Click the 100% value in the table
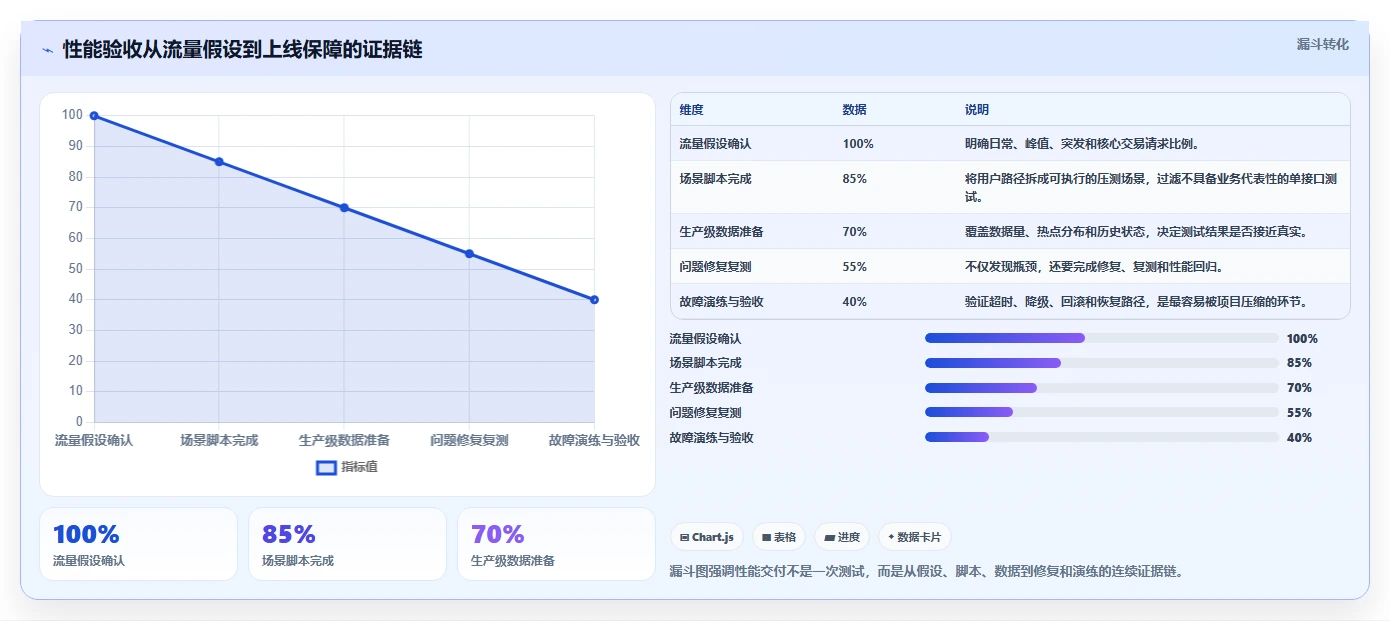1390x621 pixels. pyautogui.click(x=858, y=144)
